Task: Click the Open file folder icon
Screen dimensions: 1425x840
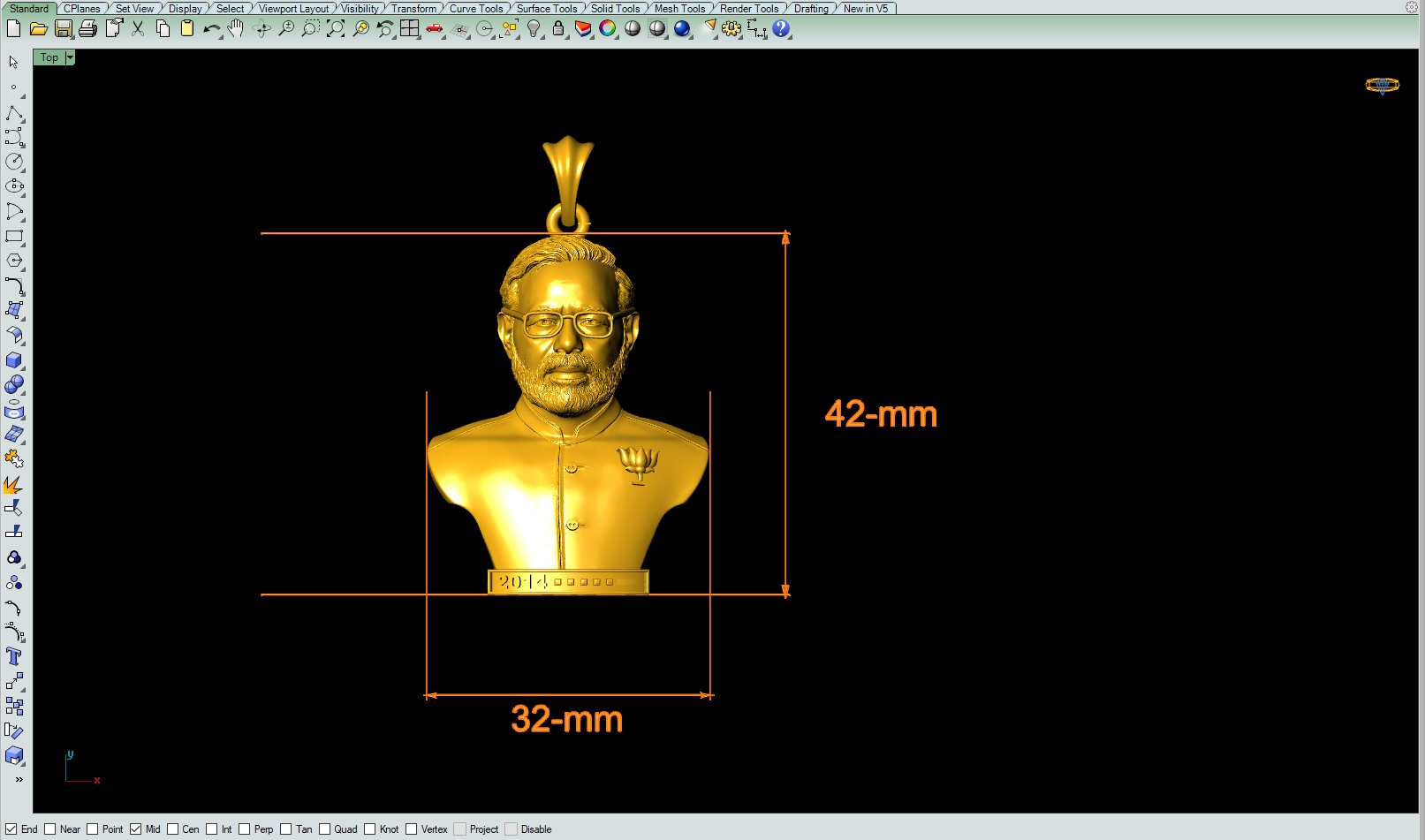Action: (38, 28)
